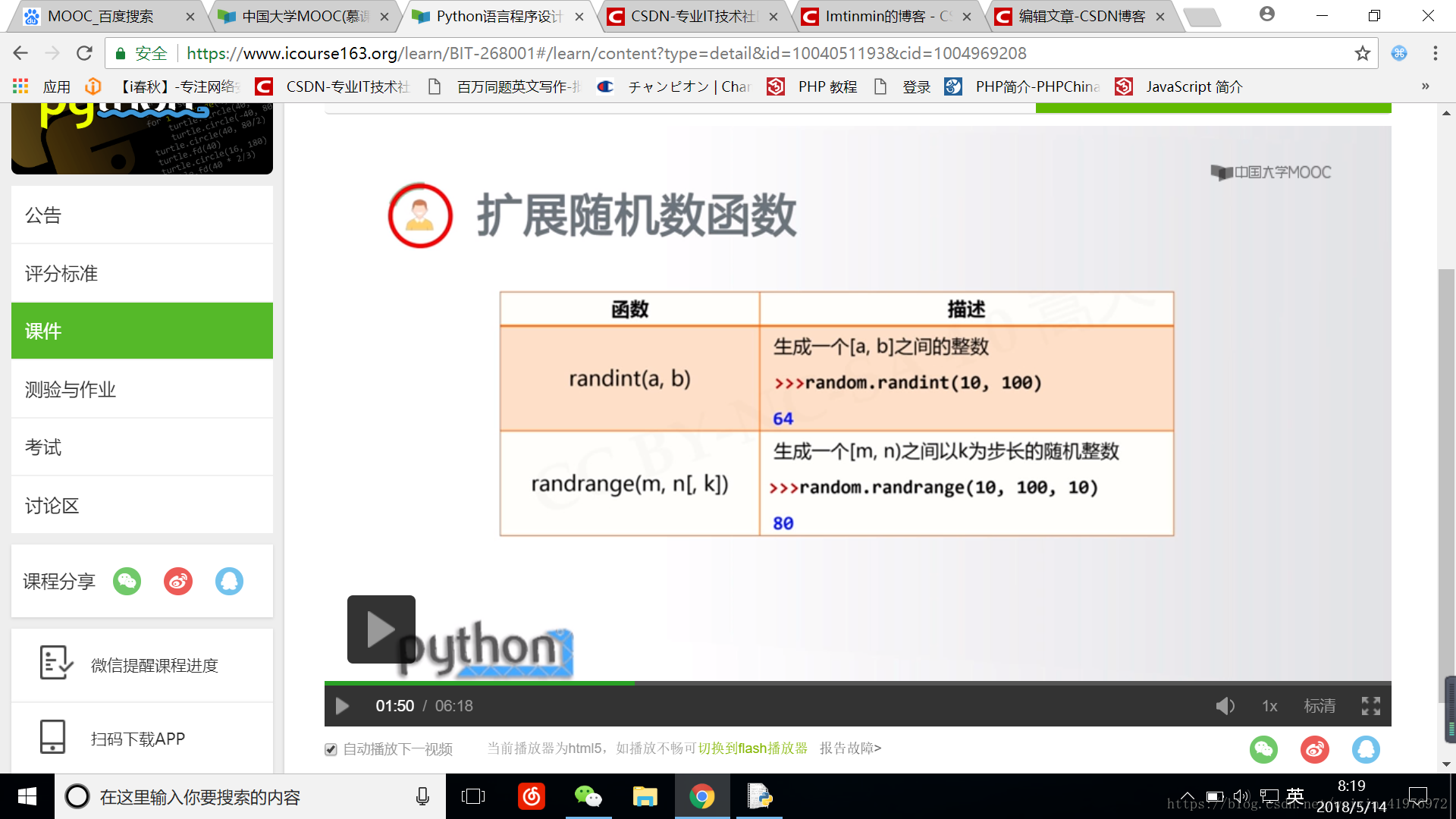This screenshot has height=819, width=1456.
Task: Open the 1x playback speed selector
Action: [x=1269, y=706]
